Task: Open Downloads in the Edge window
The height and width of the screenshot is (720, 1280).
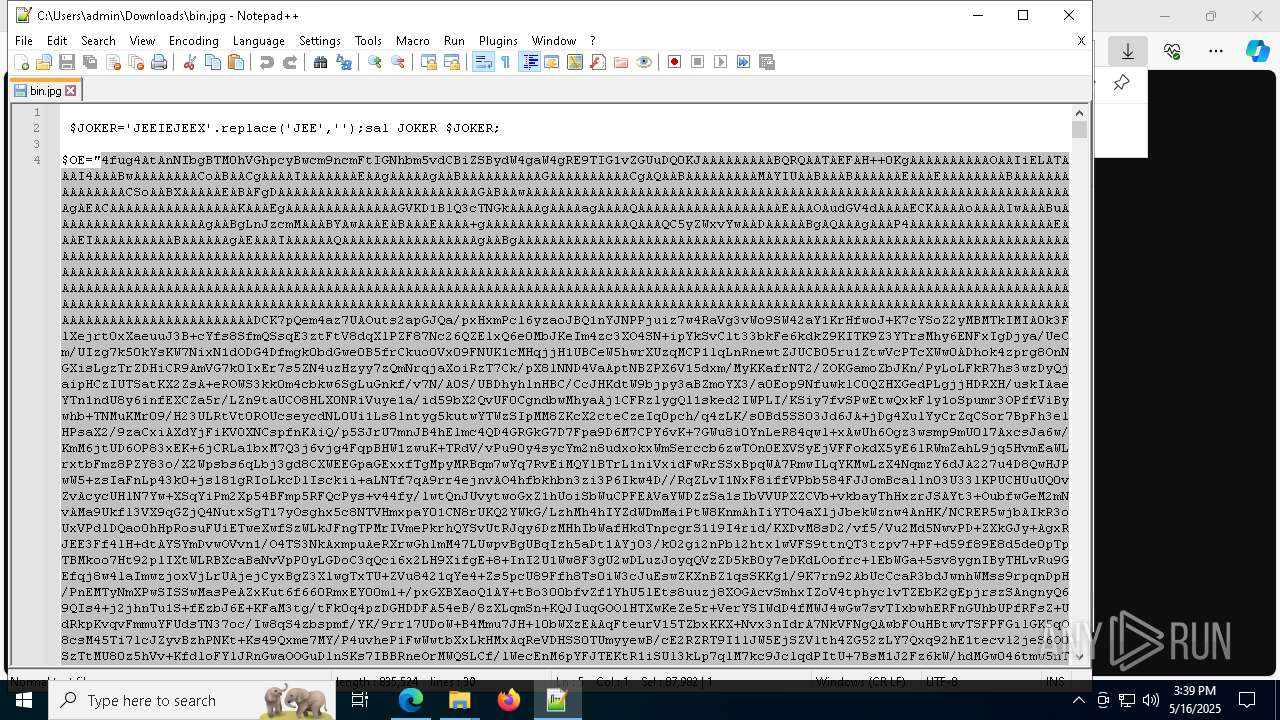Action: tap(1128, 51)
